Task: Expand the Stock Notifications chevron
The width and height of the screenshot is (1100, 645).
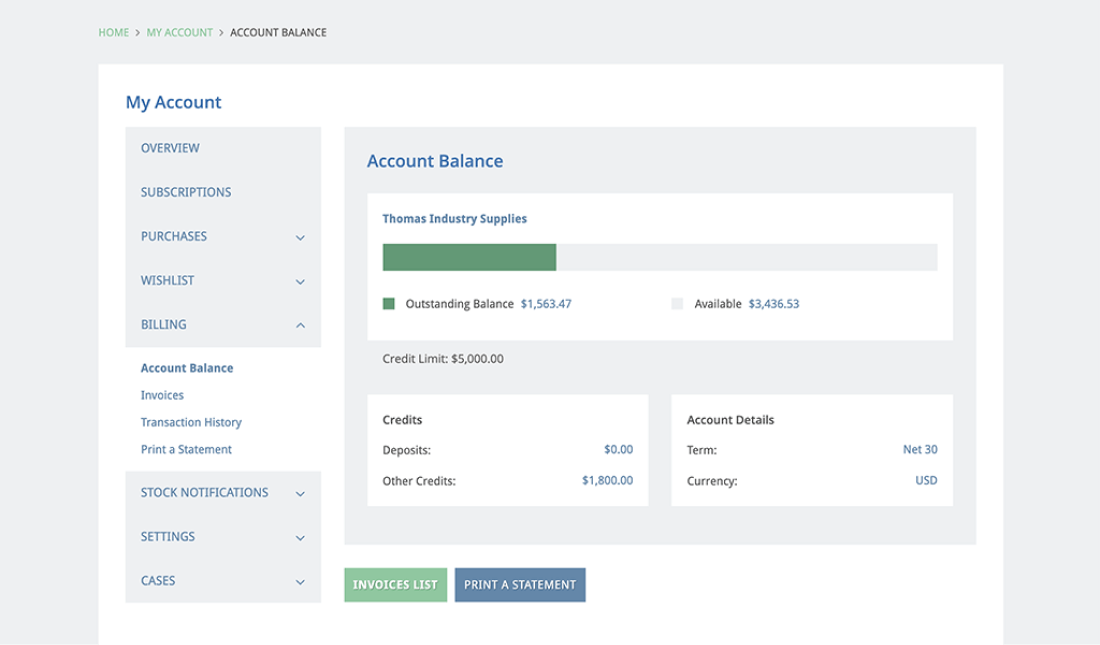Action: [300, 493]
